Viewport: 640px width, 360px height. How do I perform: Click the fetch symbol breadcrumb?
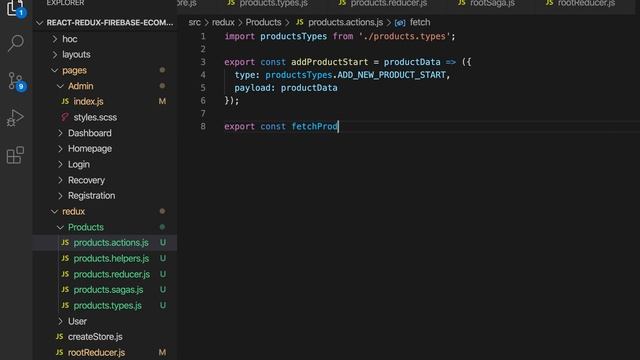coord(420,22)
